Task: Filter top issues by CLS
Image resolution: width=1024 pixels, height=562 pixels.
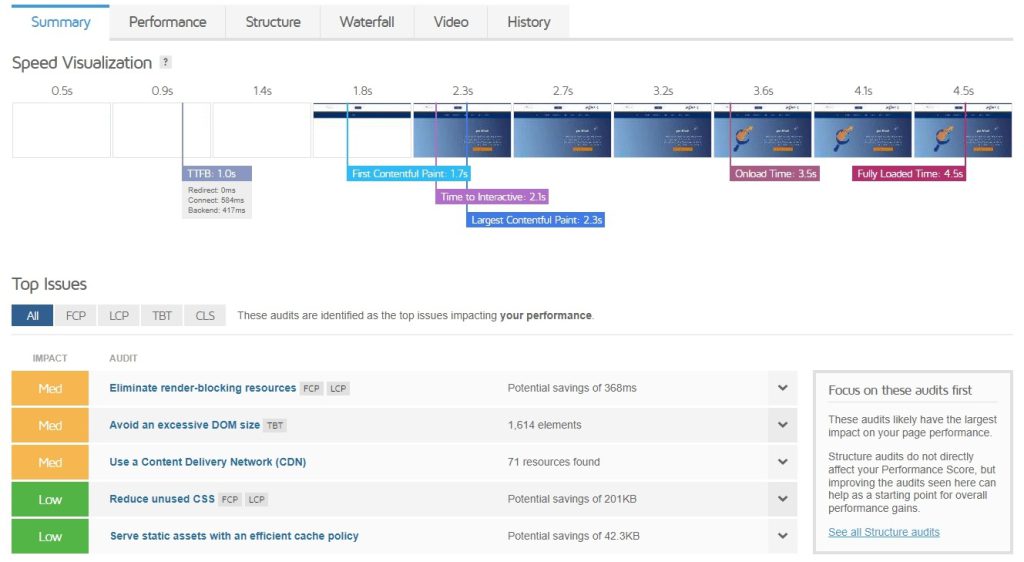Action: pyautogui.click(x=205, y=316)
